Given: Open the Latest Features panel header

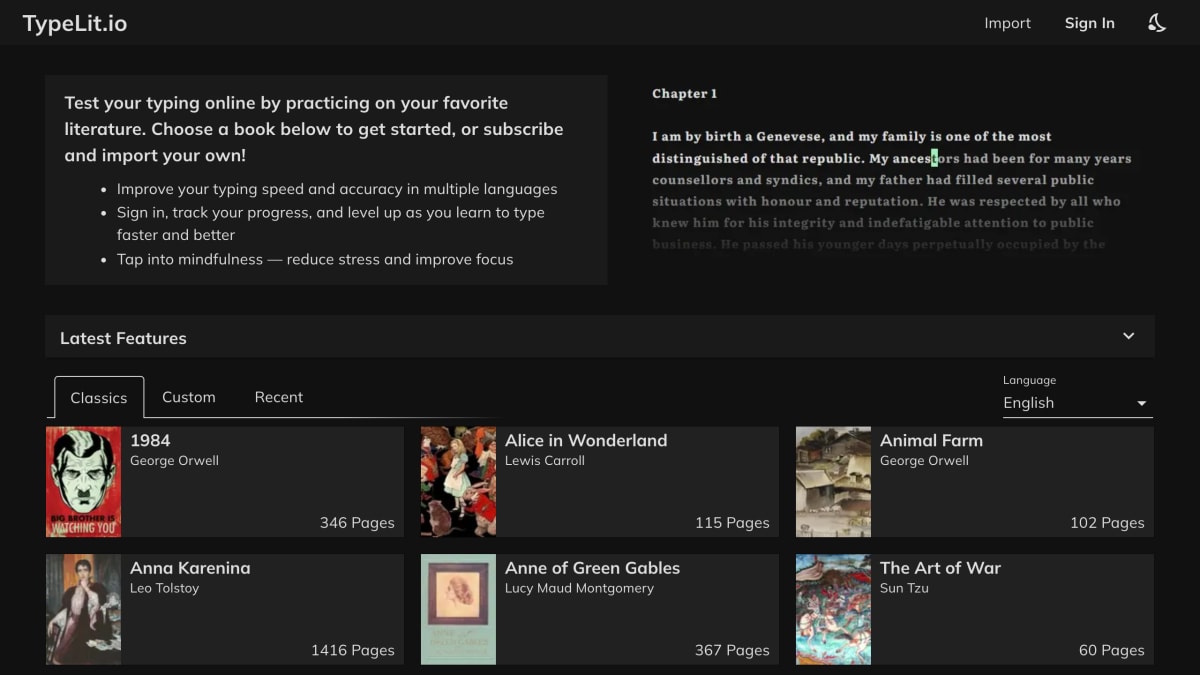Looking at the screenshot, I should (x=600, y=337).
